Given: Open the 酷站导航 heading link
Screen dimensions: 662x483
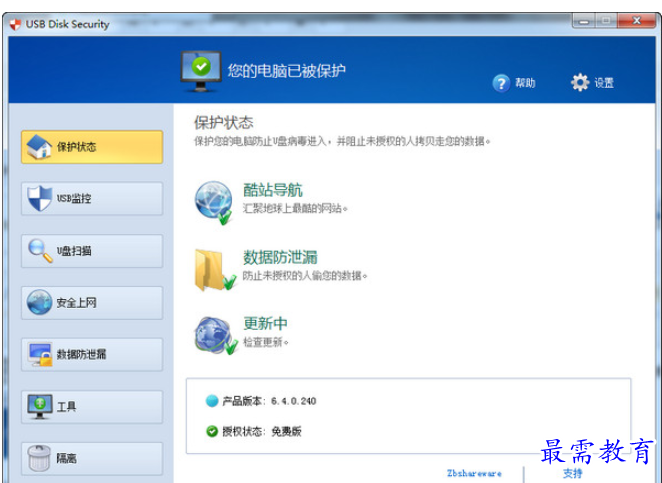Looking at the screenshot, I should coord(273,190).
